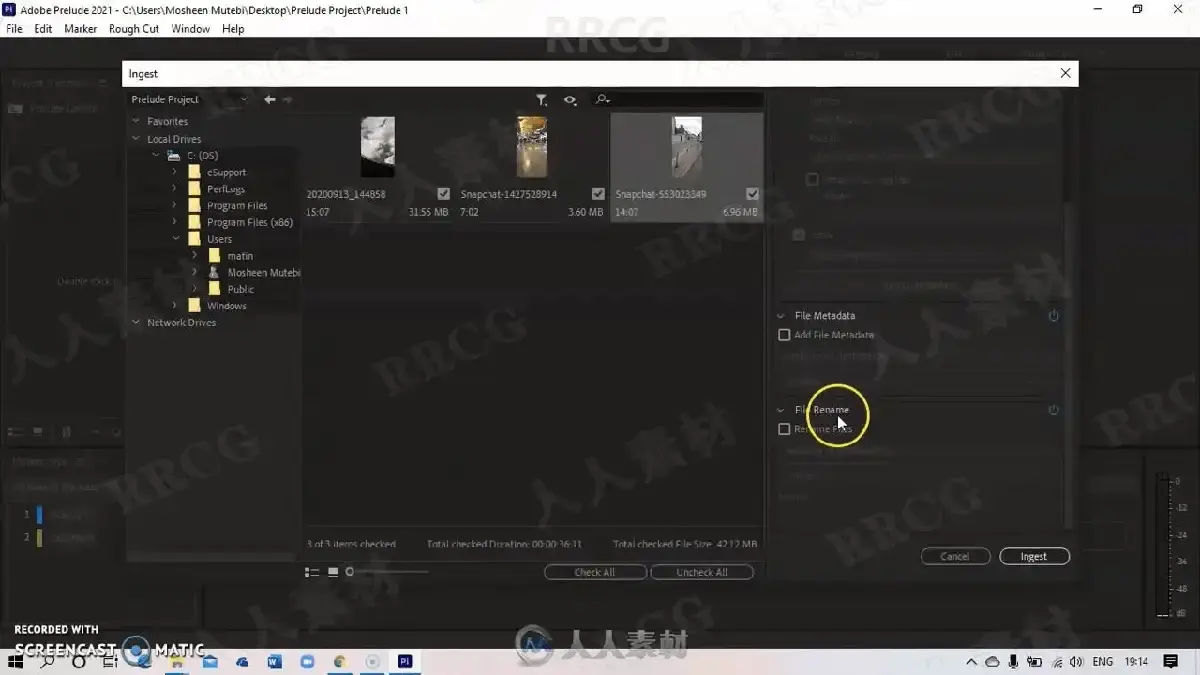Expand the Program Files folder
Image resolution: width=1200 pixels, height=675 pixels.
click(175, 206)
